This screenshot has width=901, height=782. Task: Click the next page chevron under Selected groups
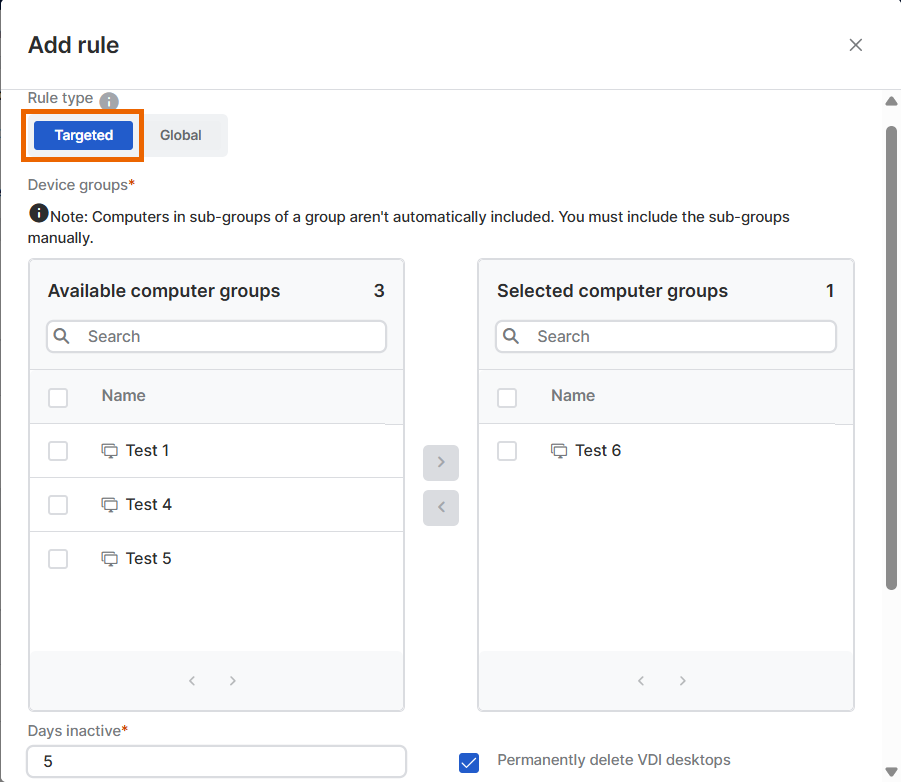(682, 680)
